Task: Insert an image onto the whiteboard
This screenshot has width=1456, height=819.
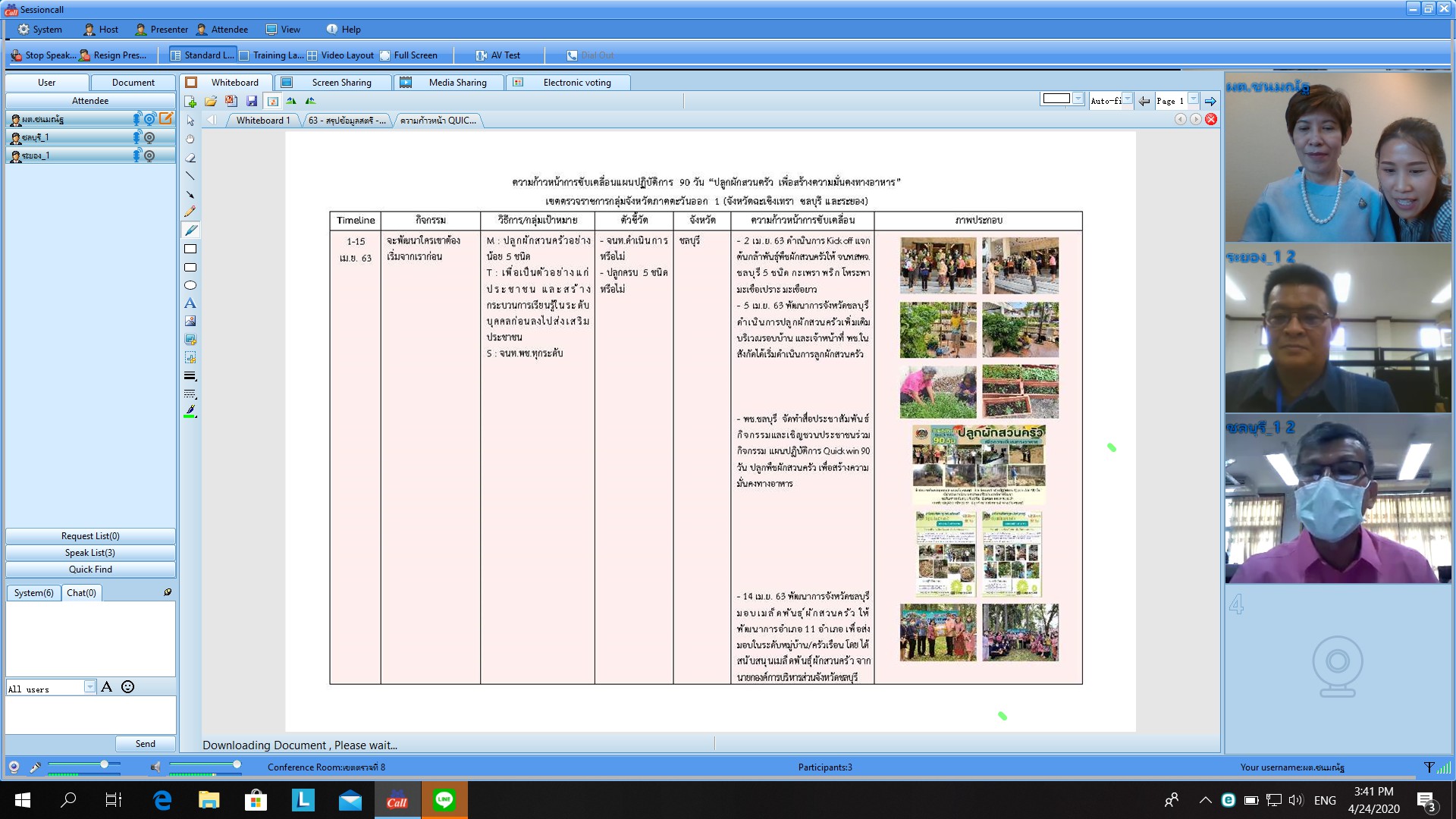Action: pyautogui.click(x=190, y=322)
